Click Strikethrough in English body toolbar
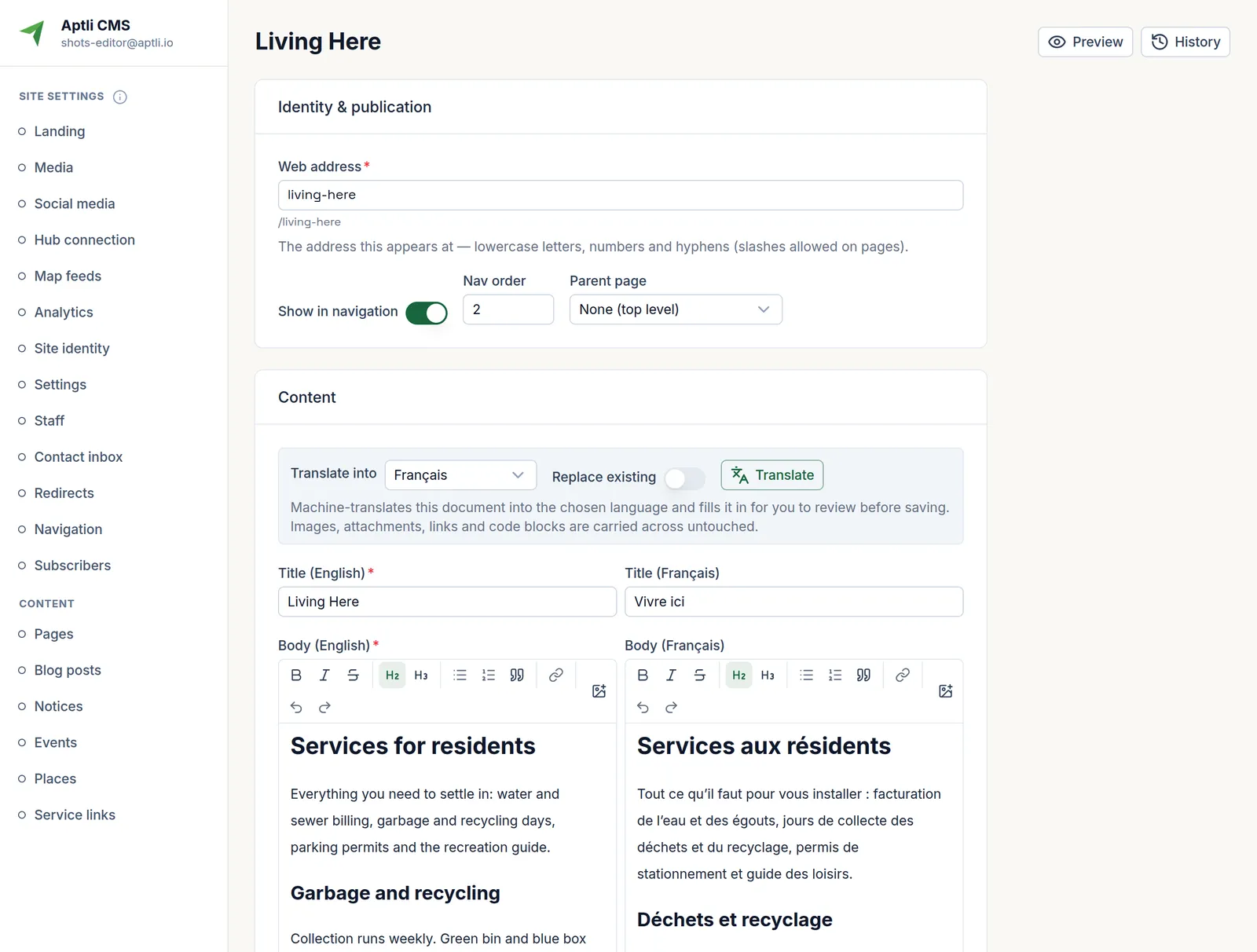The width and height of the screenshot is (1257, 952). pos(354,676)
